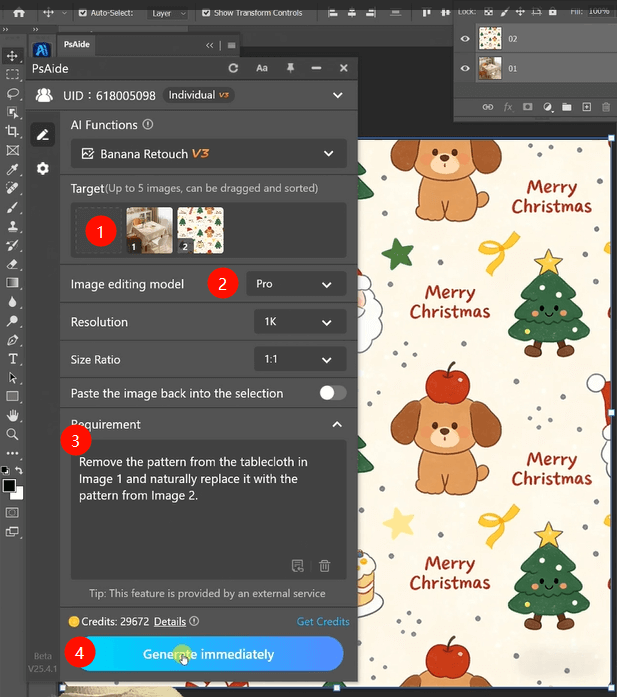Clear the requirement text with trash icon
The image size is (617, 697).
[324, 566]
